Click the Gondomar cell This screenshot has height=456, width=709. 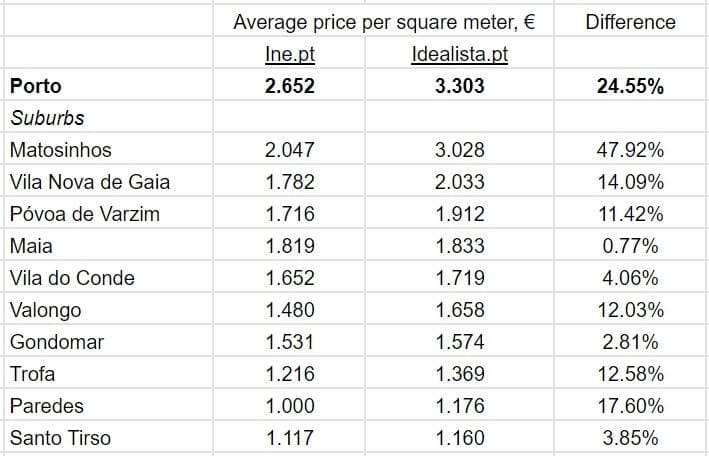click(56, 342)
